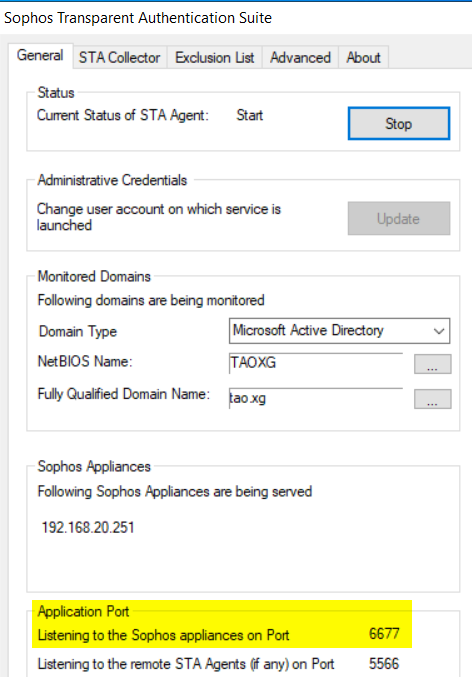The image size is (472, 677).
Task: Click the ellipsis button beside NetBIOS Name
Action: [x=432, y=364]
